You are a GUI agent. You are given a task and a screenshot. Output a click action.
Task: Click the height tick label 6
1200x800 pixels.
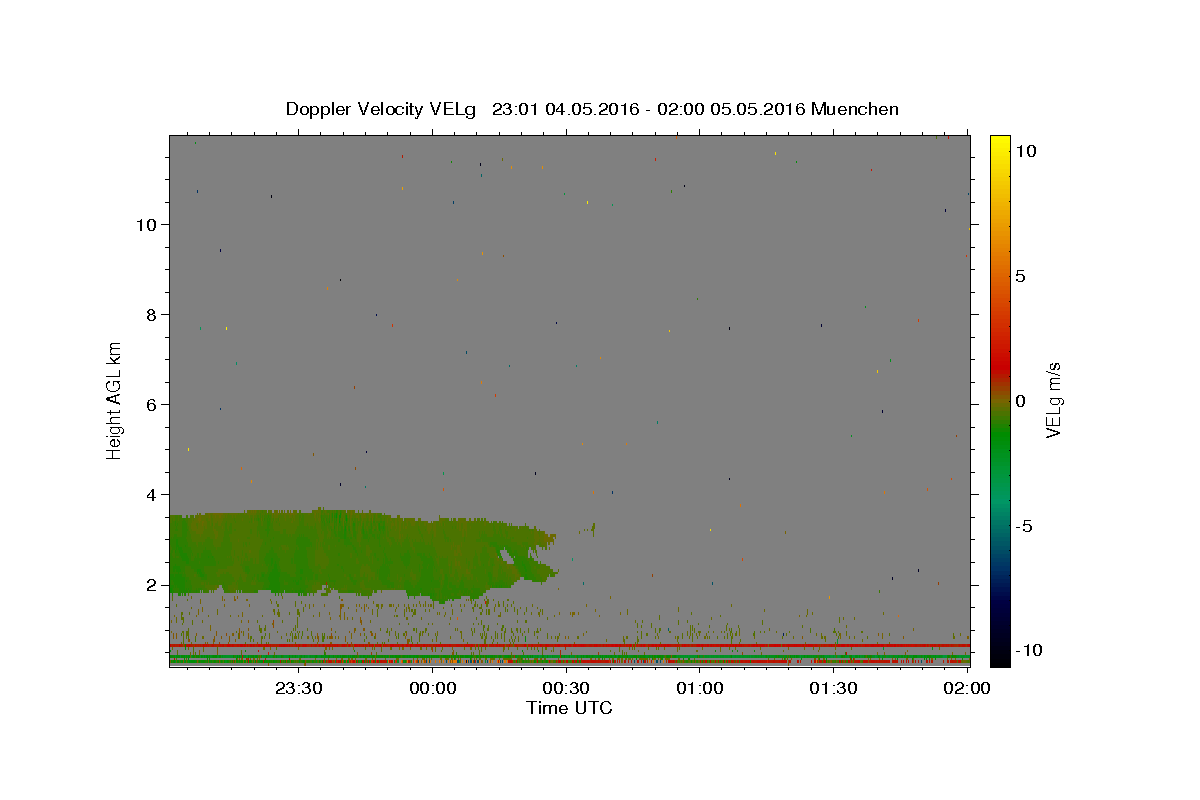[153, 404]
